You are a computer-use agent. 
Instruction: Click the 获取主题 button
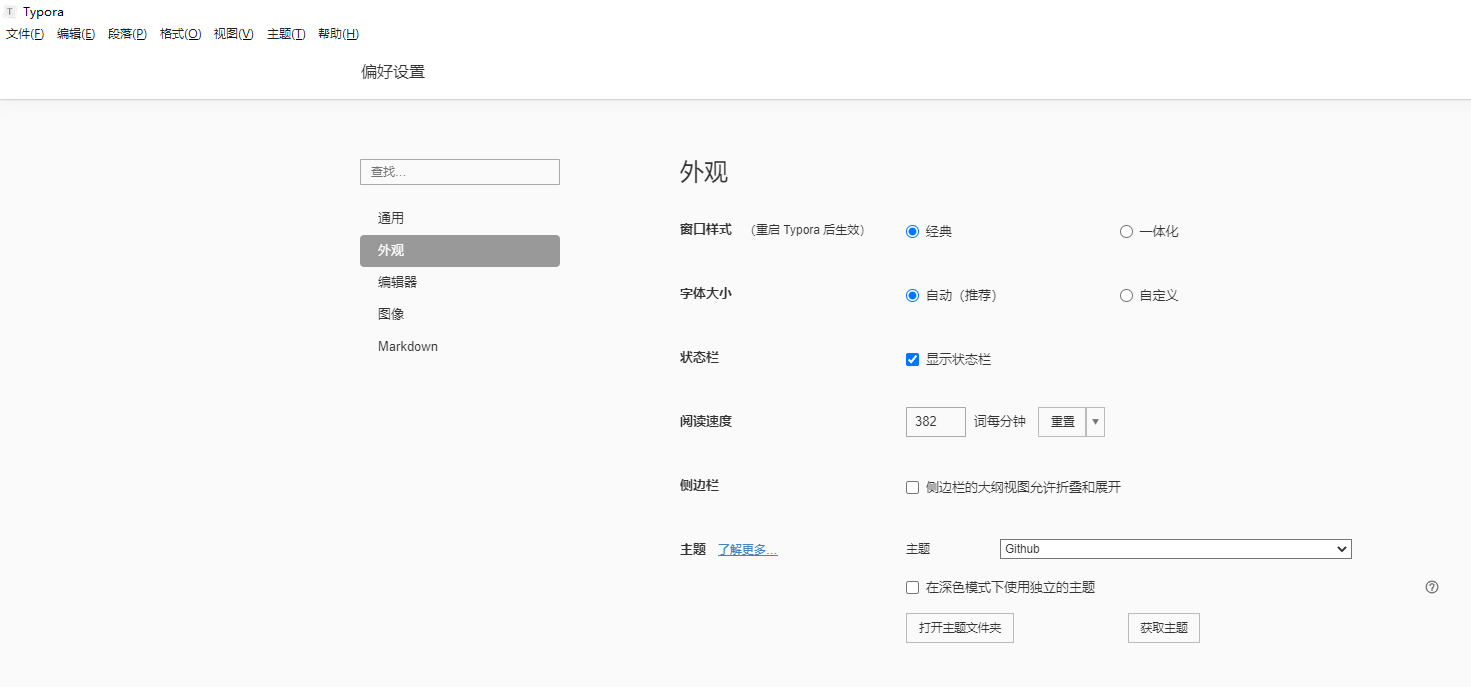point(1164,628)
